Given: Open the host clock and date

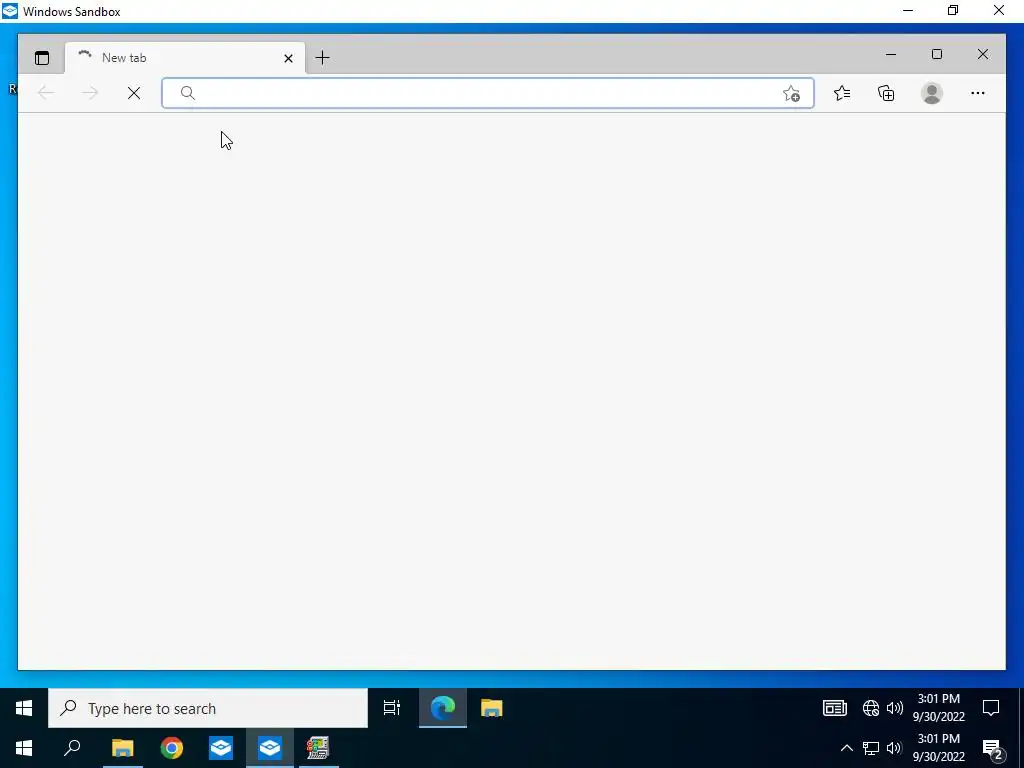Looking at the screenshot, I should click(938, 748).
